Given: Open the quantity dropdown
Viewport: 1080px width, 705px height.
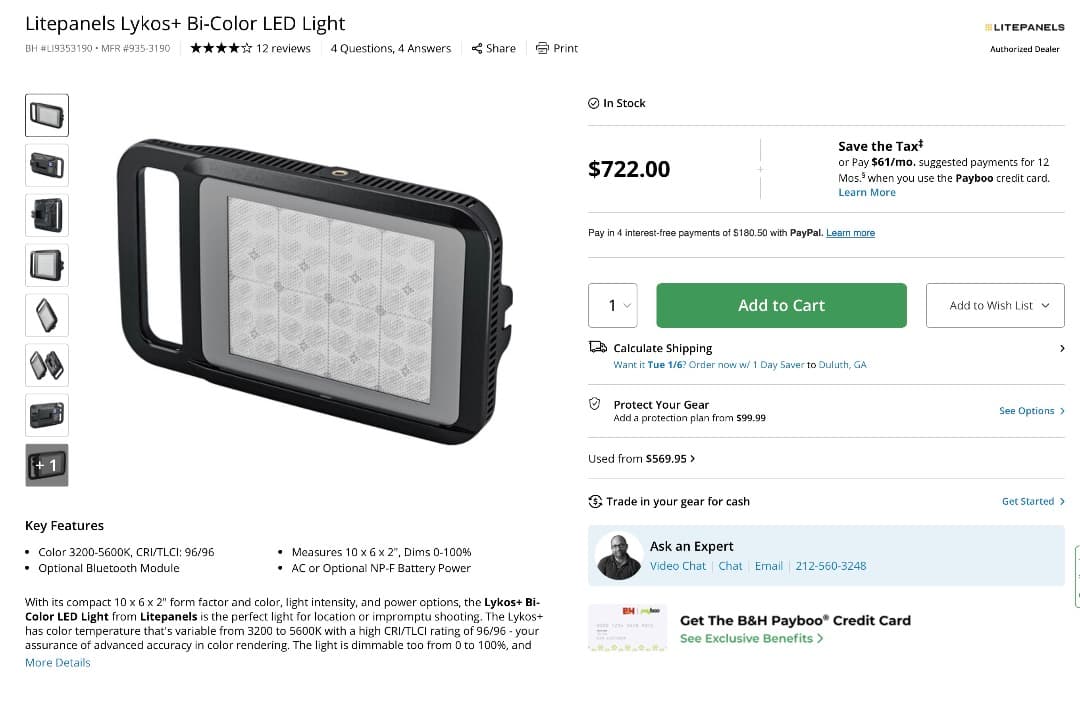Looking at the screenshot, I should [x=613, y=305].
